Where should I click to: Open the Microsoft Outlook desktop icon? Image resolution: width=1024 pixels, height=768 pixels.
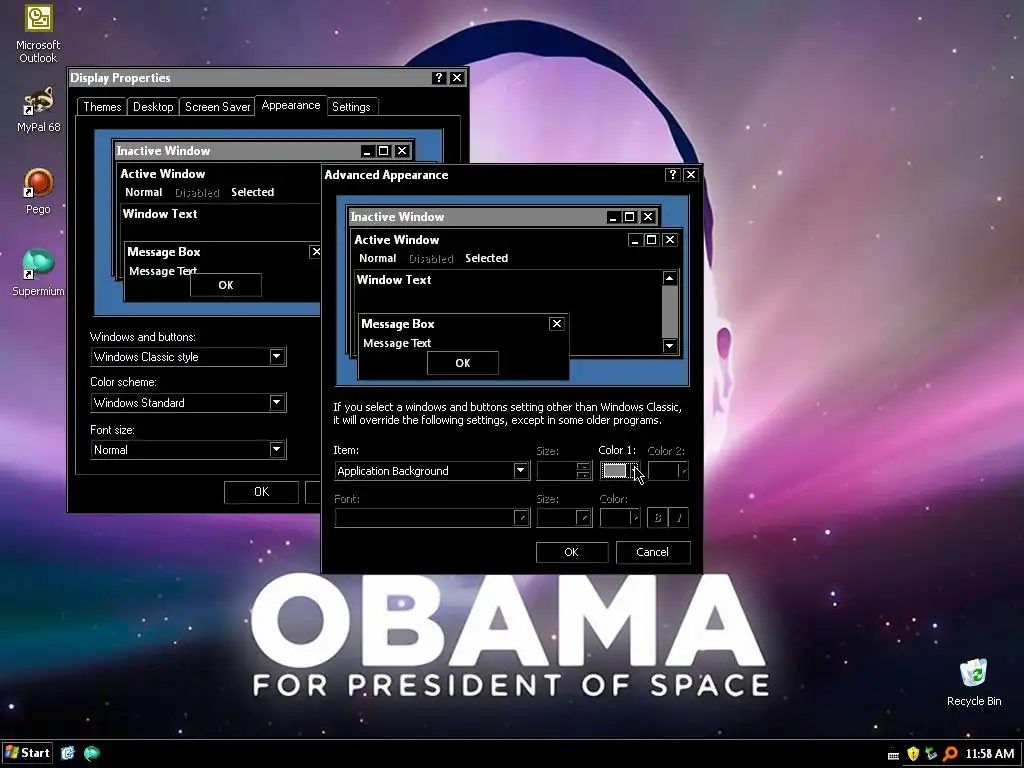(x=38, y=35)
